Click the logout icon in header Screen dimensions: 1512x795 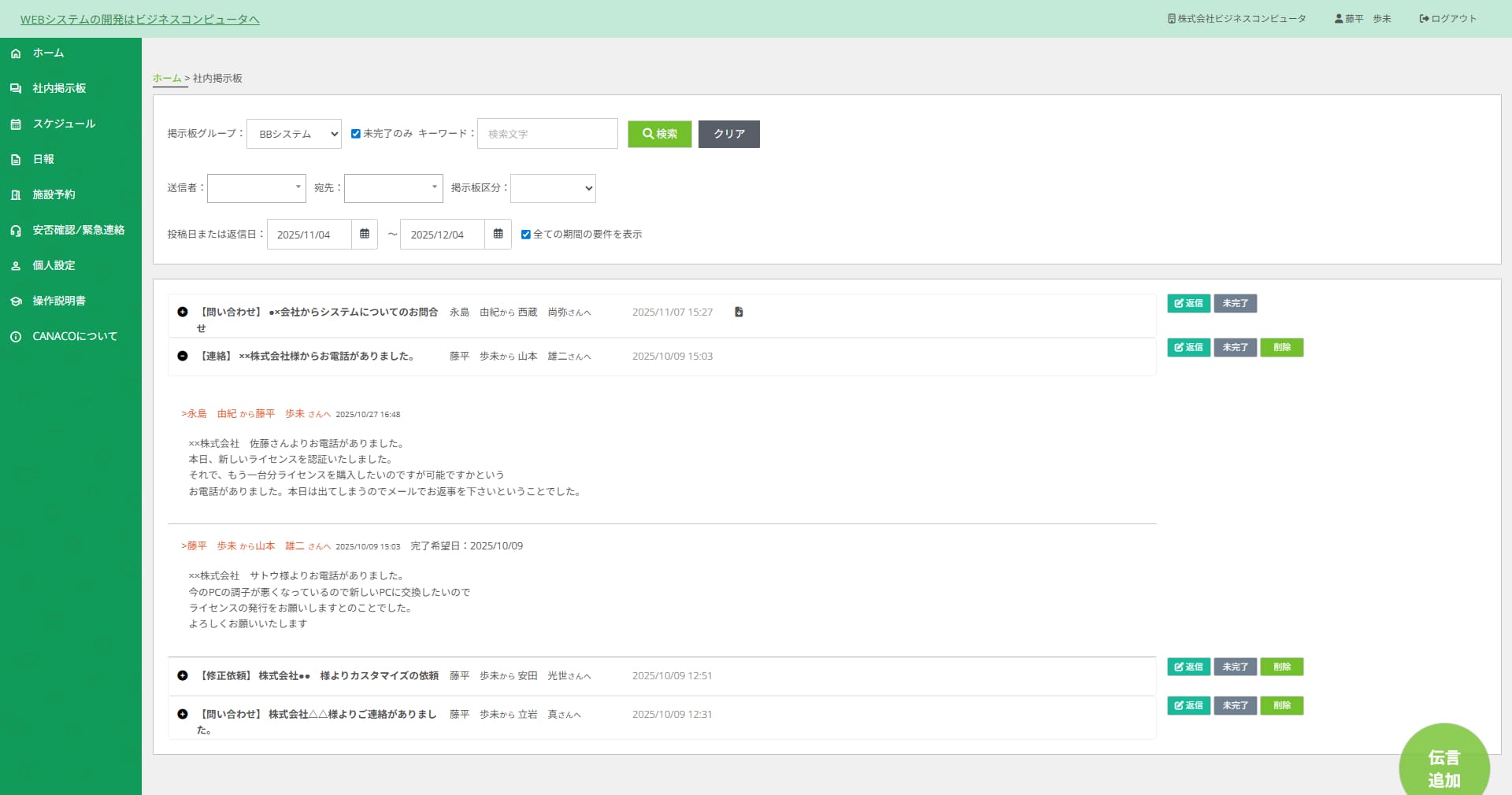(1424, 19)
